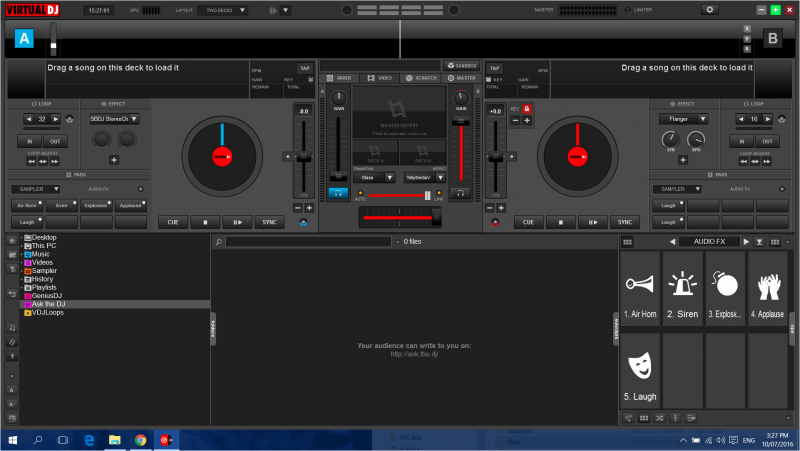
Task: Select deck A indicator
Action: click(24, 38)
